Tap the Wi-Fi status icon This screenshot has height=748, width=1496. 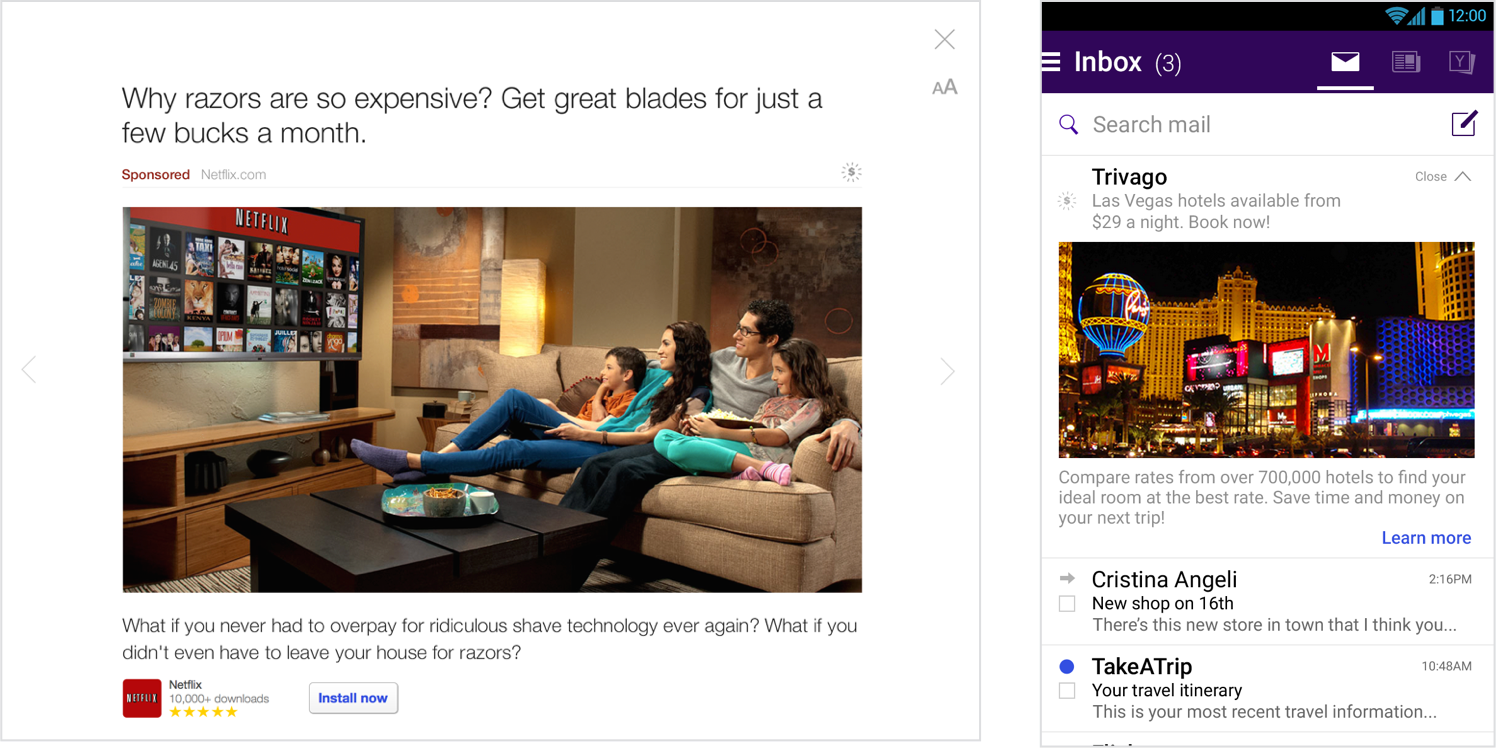coord(1396,15)
